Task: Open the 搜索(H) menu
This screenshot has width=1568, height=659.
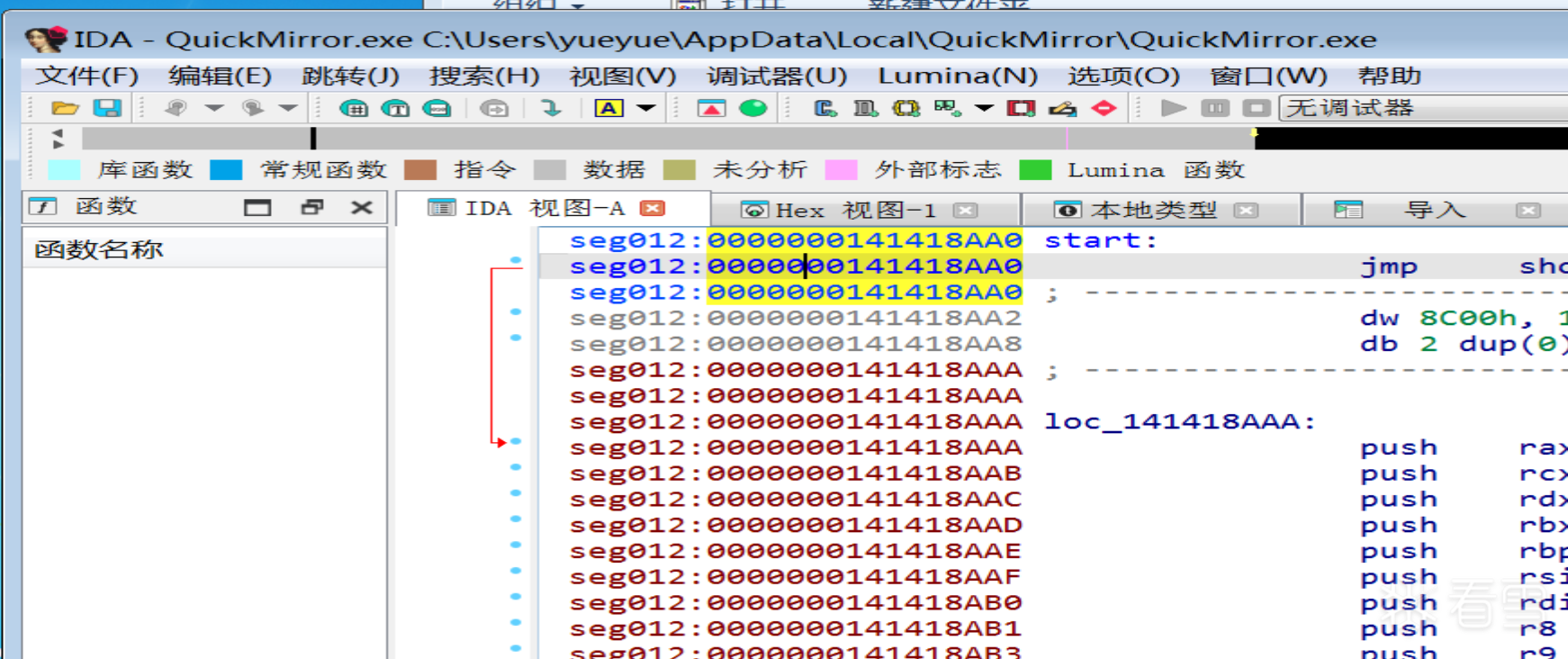Action: pos(484,76)
